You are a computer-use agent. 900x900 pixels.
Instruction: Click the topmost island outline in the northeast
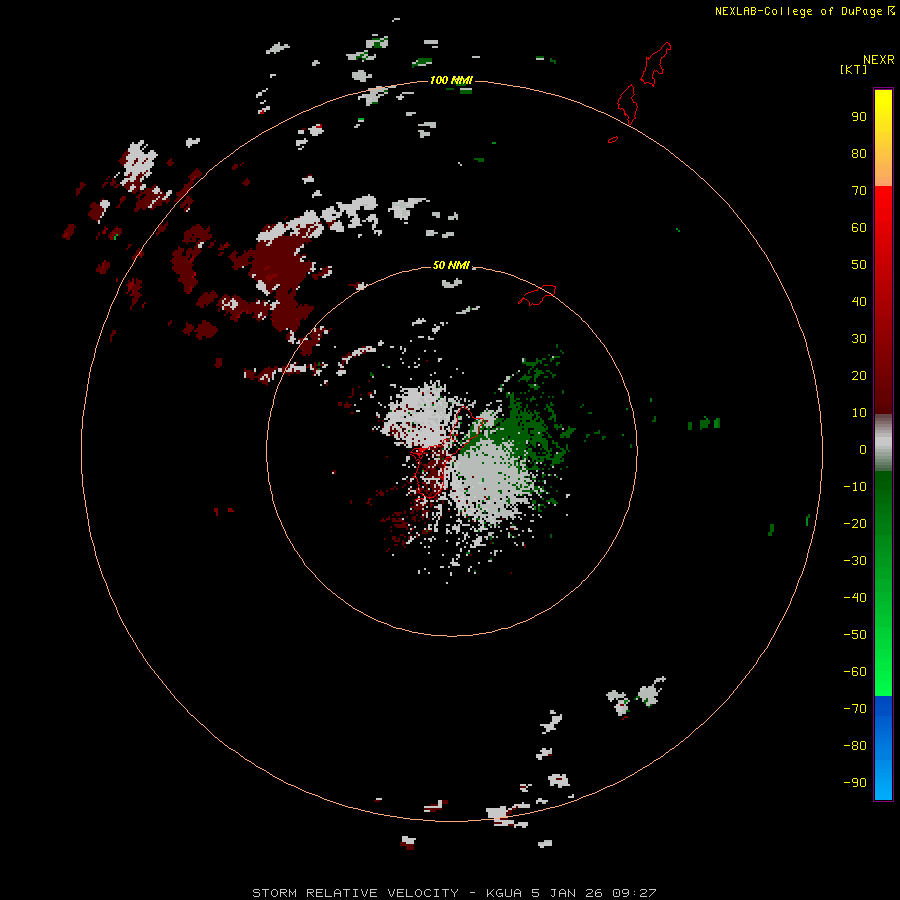click(656, 64)
